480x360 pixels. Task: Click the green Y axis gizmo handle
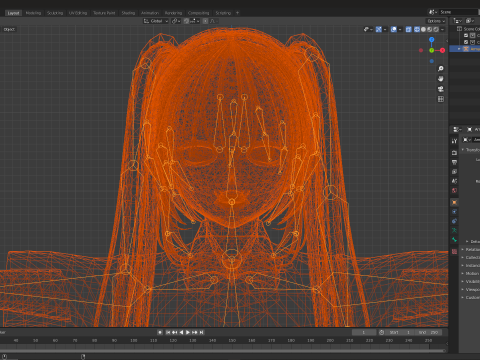point(432,50)
